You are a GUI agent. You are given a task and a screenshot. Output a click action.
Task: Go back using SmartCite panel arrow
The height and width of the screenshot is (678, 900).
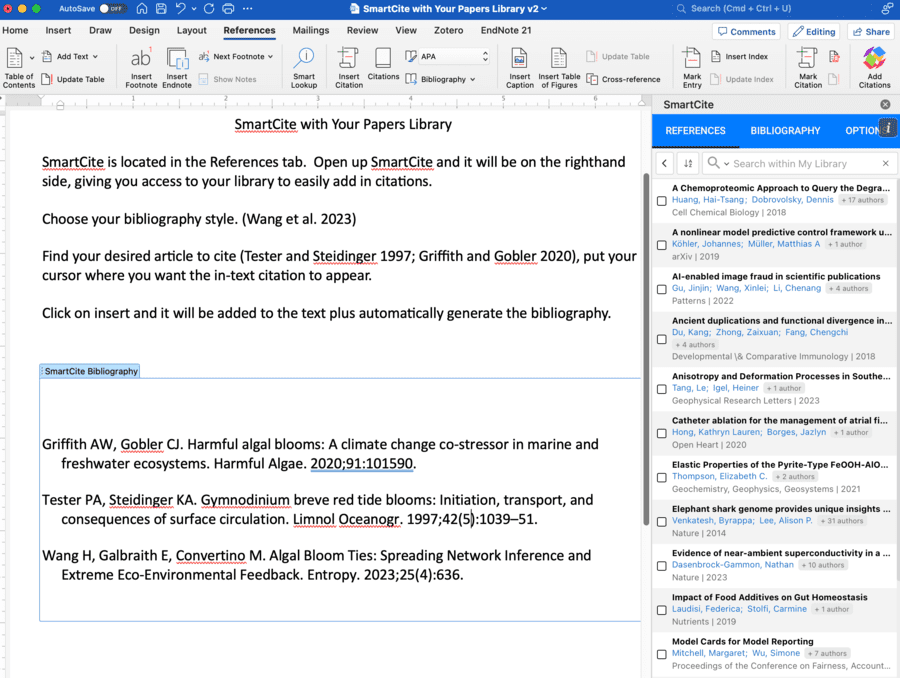pos(665,164)
